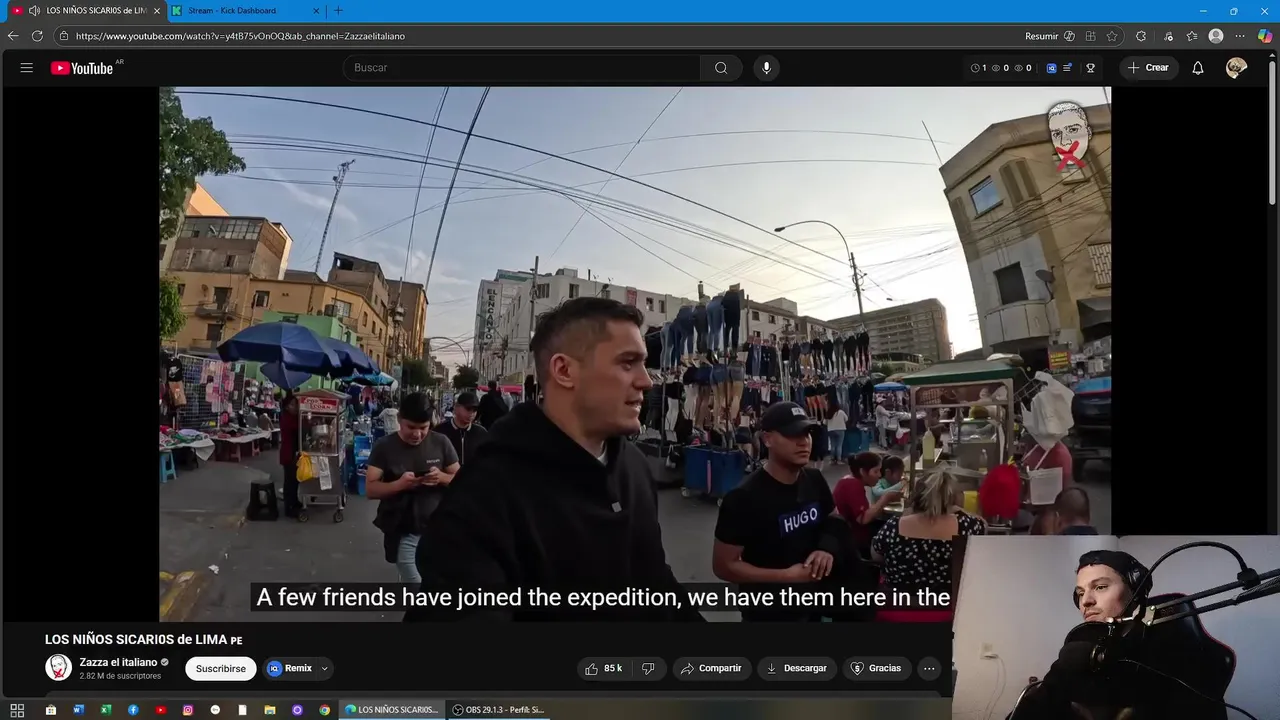Open the Edge settings three-dot menu
The height and width of the screenshot is (720, 1280).
point(1240,36)
